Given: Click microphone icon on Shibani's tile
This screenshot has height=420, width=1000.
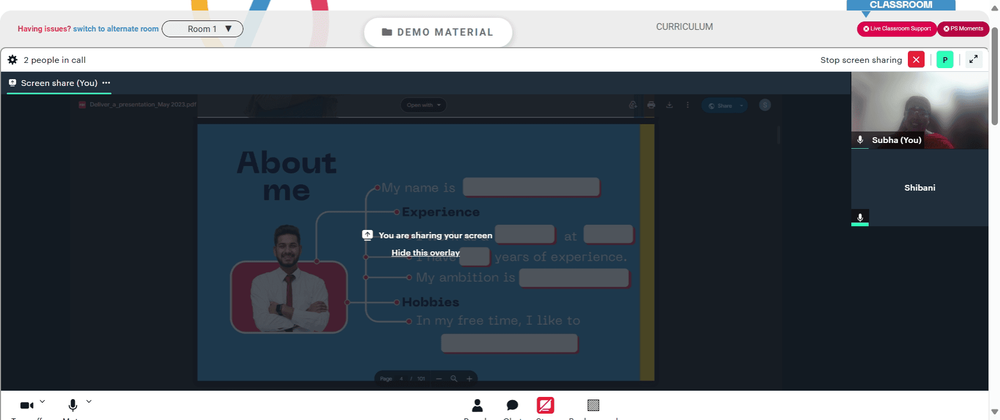Looking at the screenshot, I should [860, 217].
